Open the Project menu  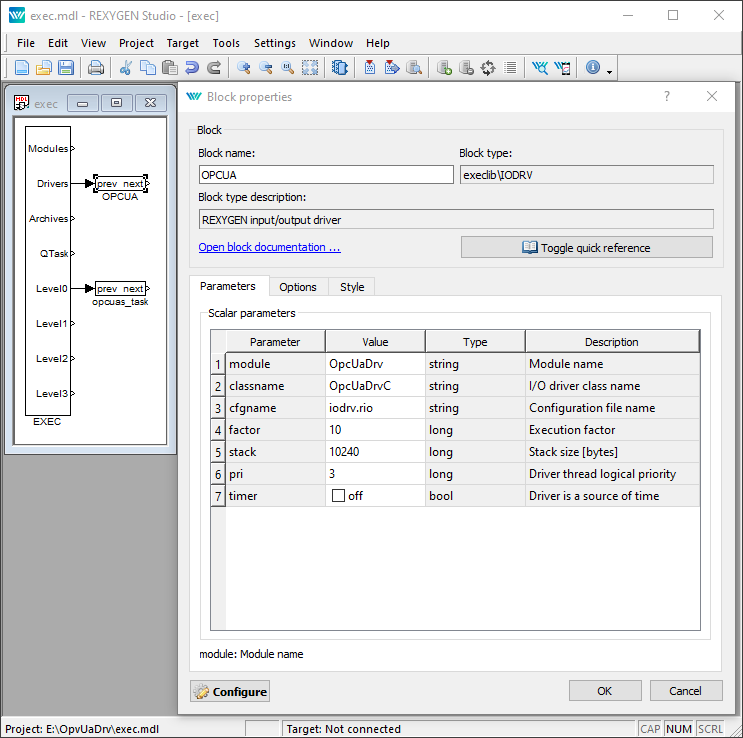click(136, 43)
